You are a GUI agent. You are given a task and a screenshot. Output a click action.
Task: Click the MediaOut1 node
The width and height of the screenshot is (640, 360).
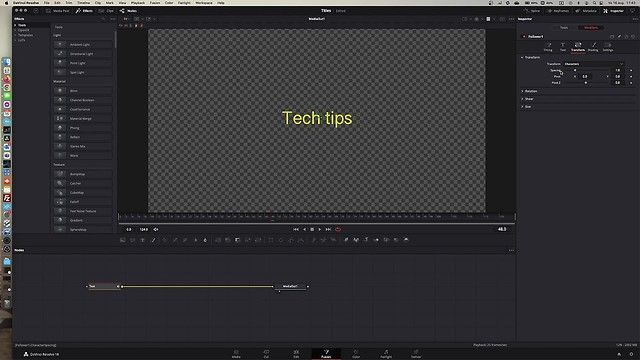pyautogui.click(x=291, y=286)
